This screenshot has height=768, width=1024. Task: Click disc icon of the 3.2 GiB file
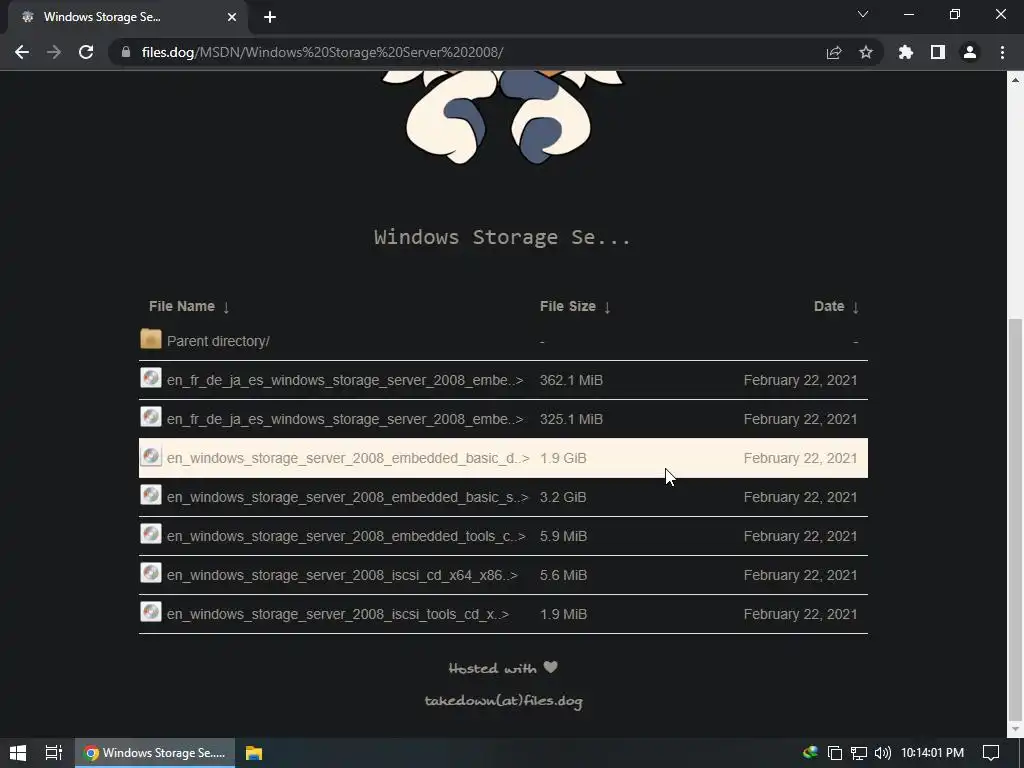(x=151, y=494)
